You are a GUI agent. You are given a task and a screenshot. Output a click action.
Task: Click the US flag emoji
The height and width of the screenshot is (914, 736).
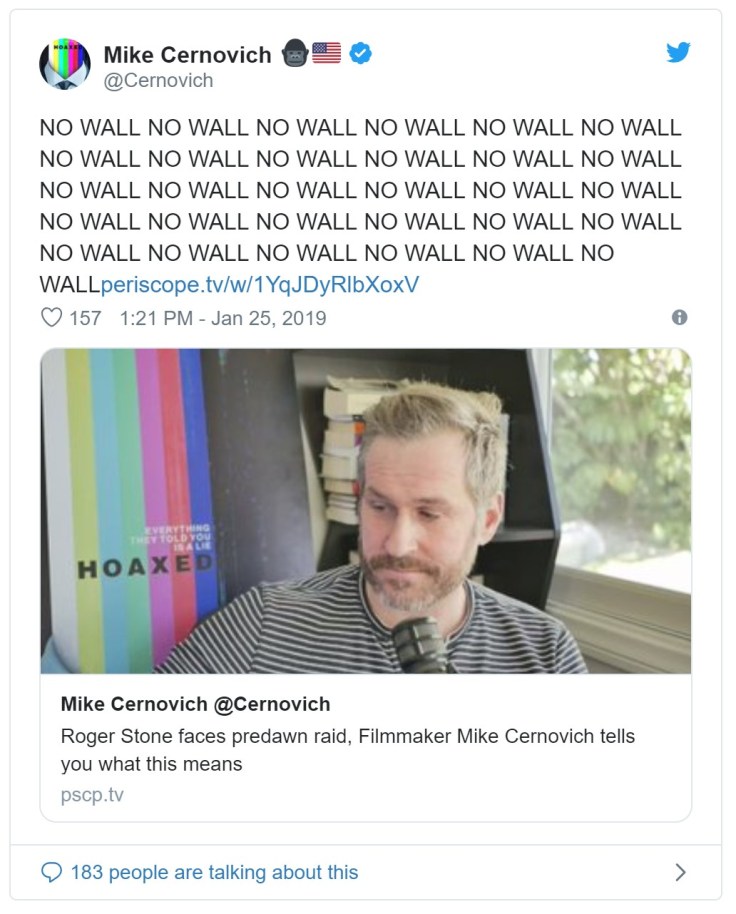point(326,53)
